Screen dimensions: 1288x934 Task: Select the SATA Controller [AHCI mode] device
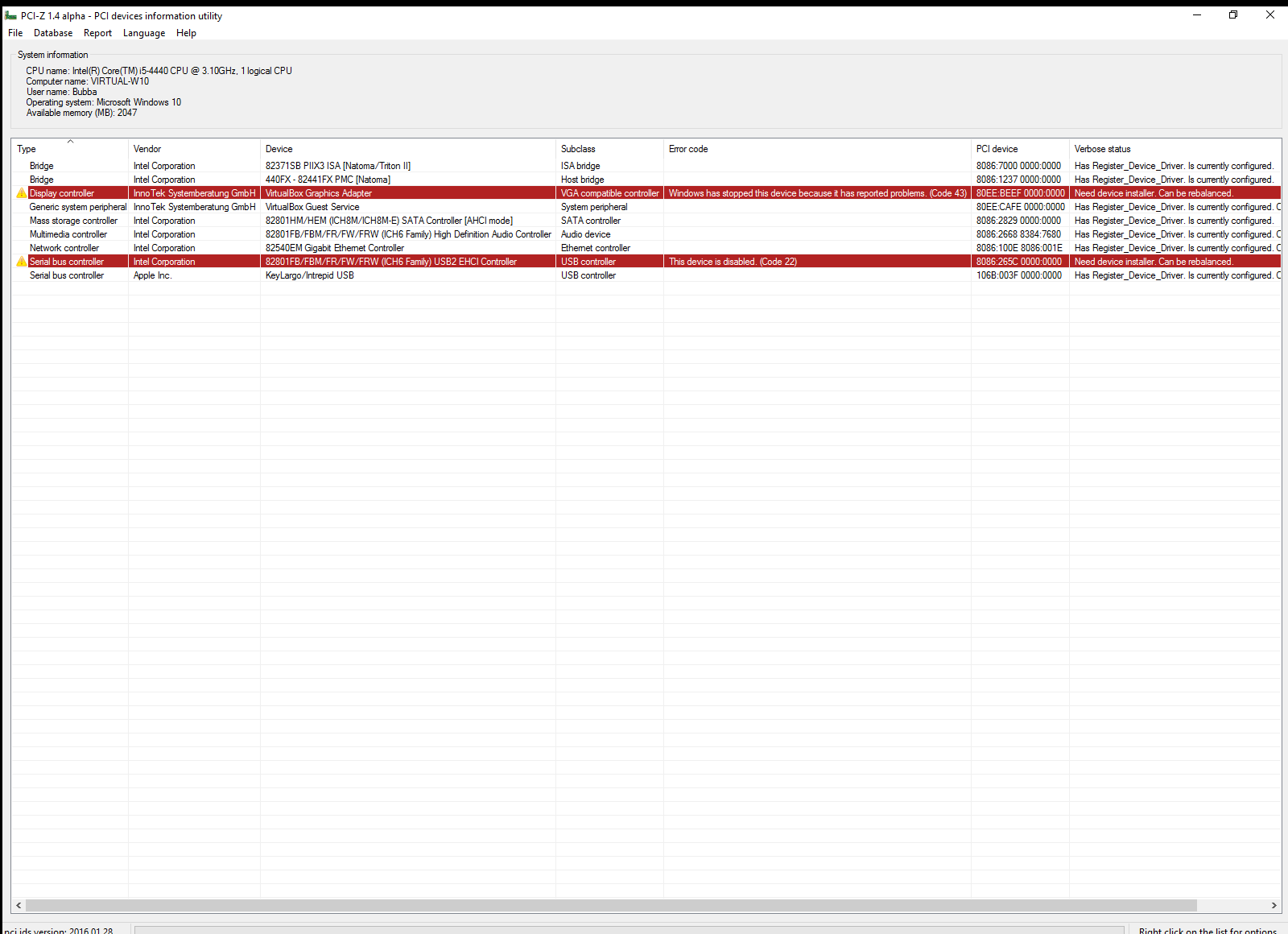point(389,221)
